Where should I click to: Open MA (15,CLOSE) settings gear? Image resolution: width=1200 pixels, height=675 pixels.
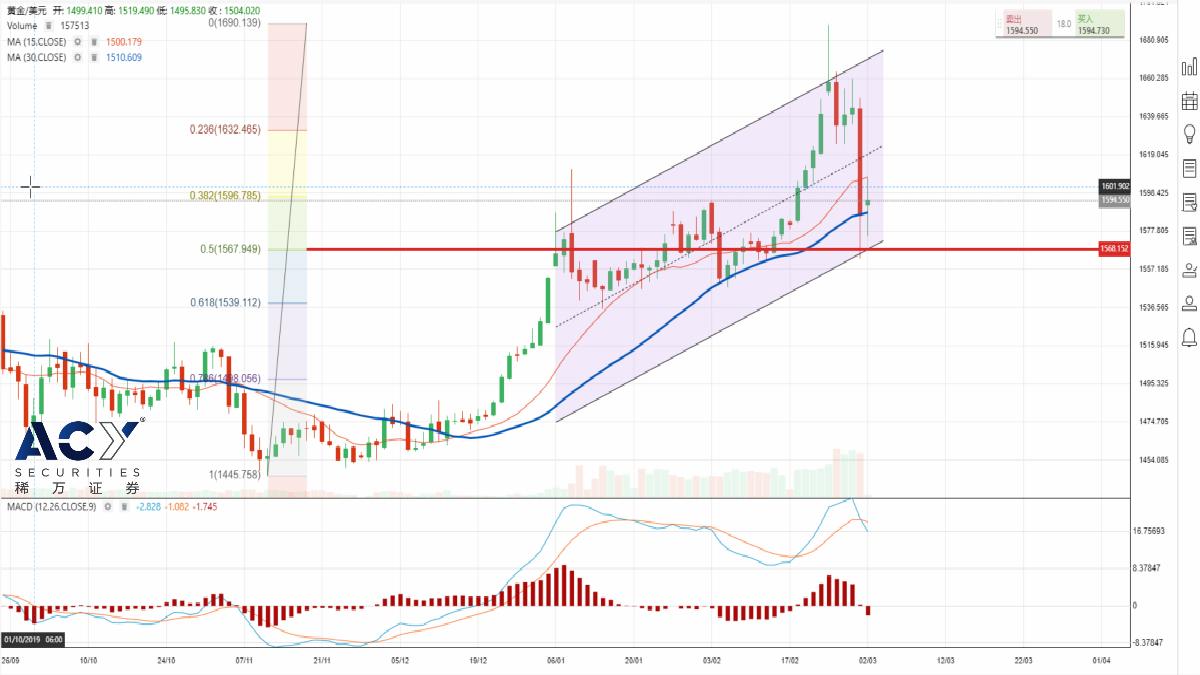(x=77, y=42)
